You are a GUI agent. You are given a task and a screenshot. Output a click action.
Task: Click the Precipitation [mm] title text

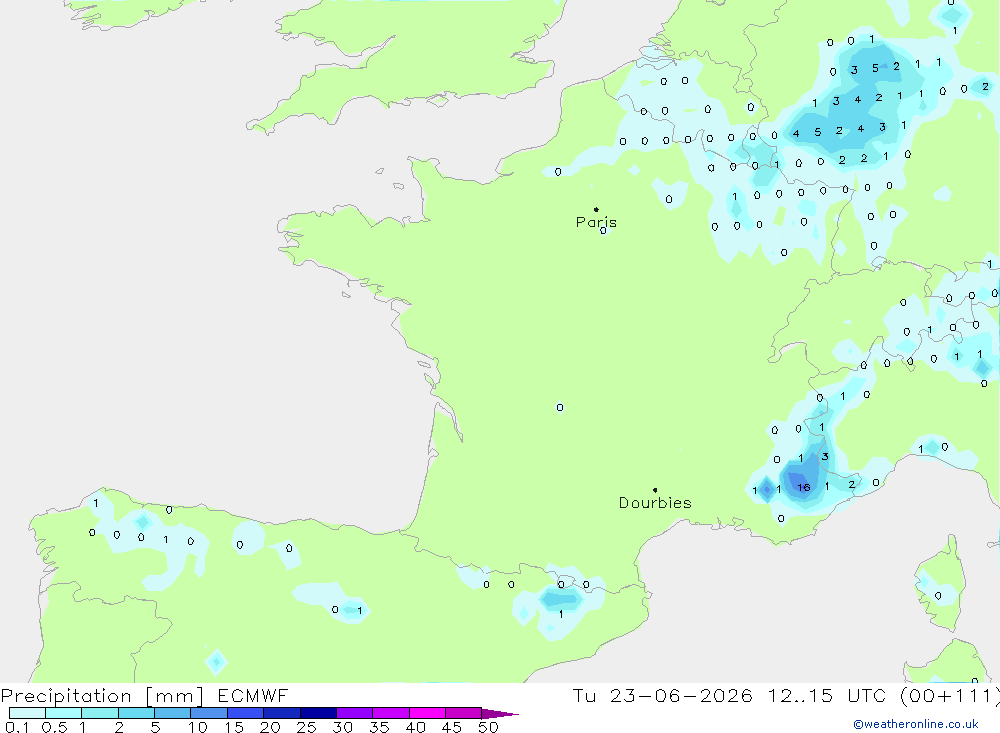(102, 696)
